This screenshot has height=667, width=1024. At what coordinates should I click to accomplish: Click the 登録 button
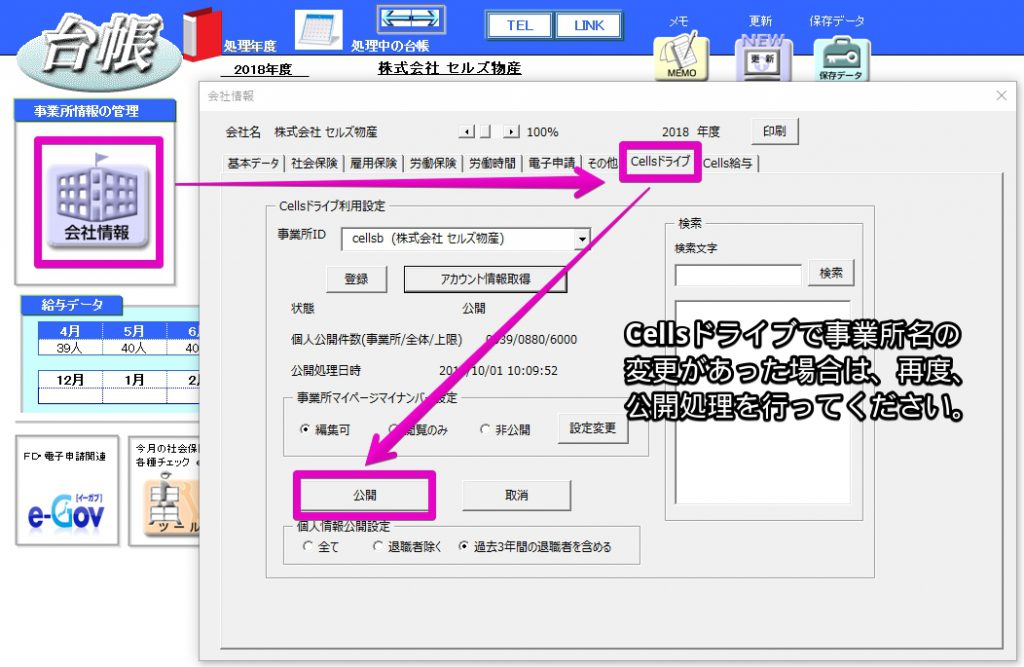[356, 279]
